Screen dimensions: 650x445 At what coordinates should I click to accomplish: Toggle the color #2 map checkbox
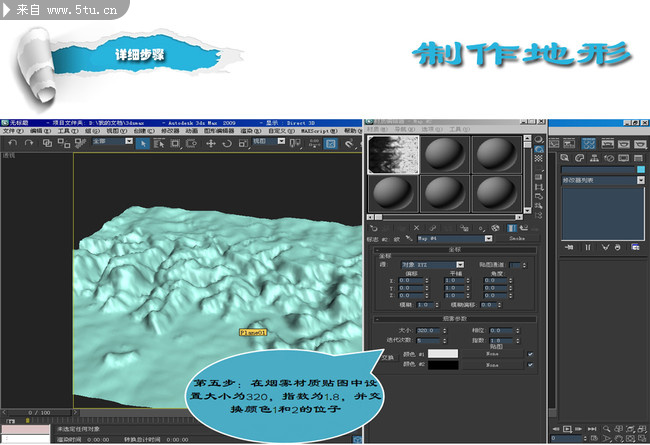click(530, 366)
